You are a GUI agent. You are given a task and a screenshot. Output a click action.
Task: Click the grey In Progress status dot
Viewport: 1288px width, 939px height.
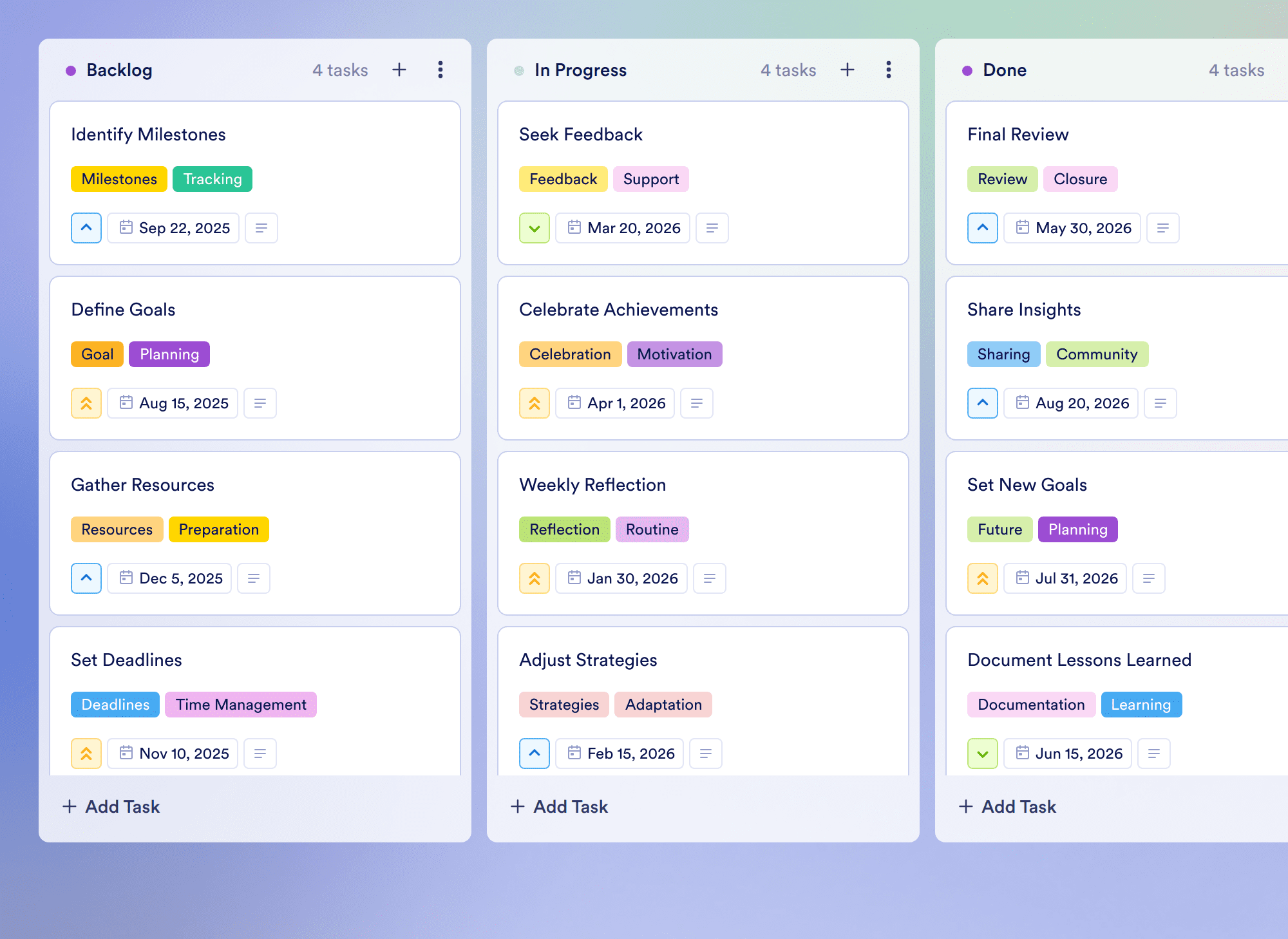[519, 71]
